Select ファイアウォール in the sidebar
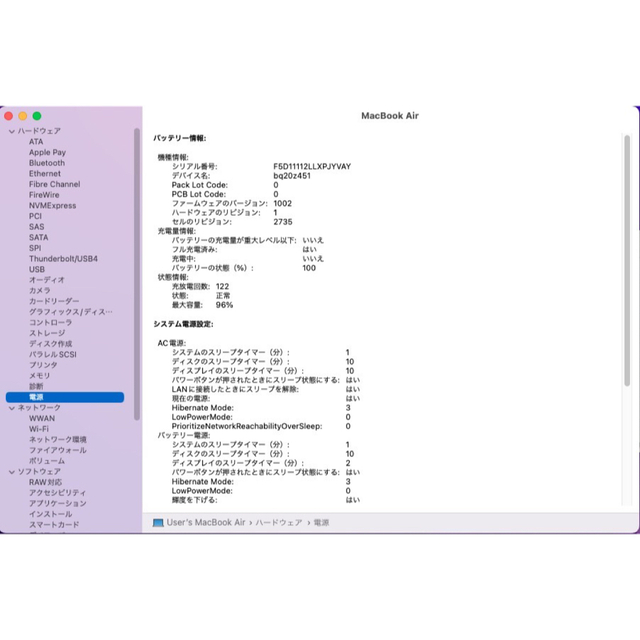Screen dimensions: 640x640 [58, 450]
